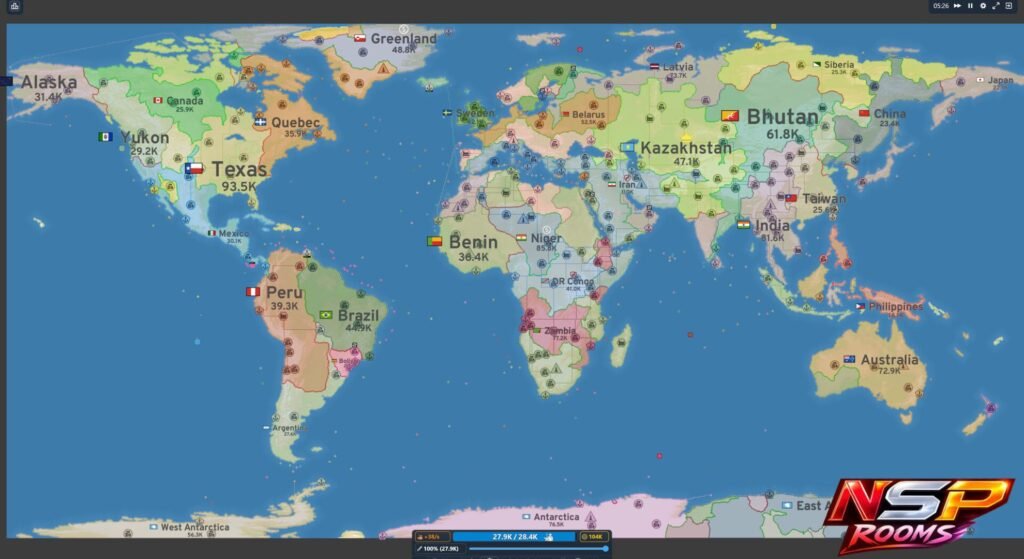Click the troop growth rate indicator

(x=432, y=537)
